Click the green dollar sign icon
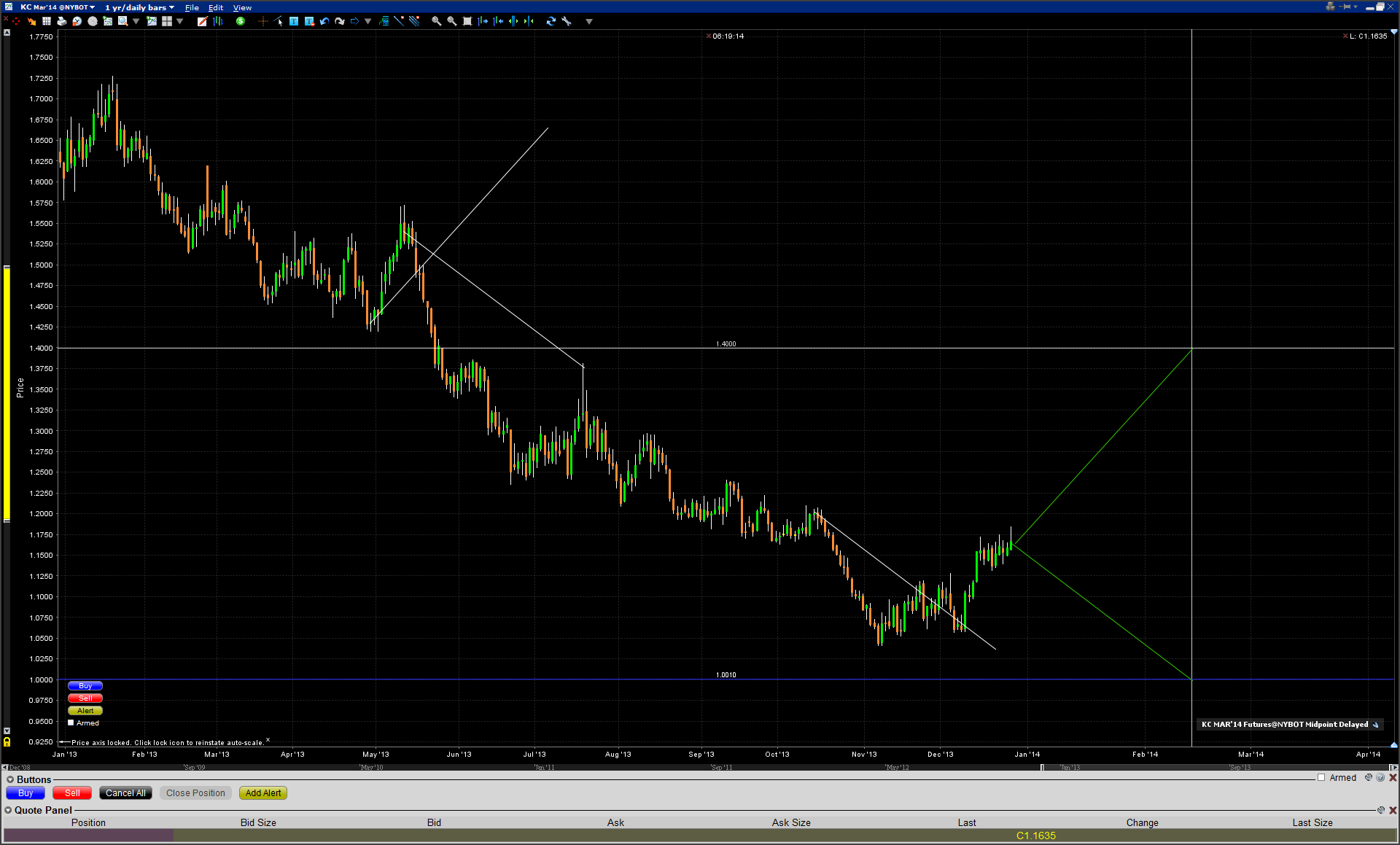This screenshot has width=1400, height=845. (241, 21)
